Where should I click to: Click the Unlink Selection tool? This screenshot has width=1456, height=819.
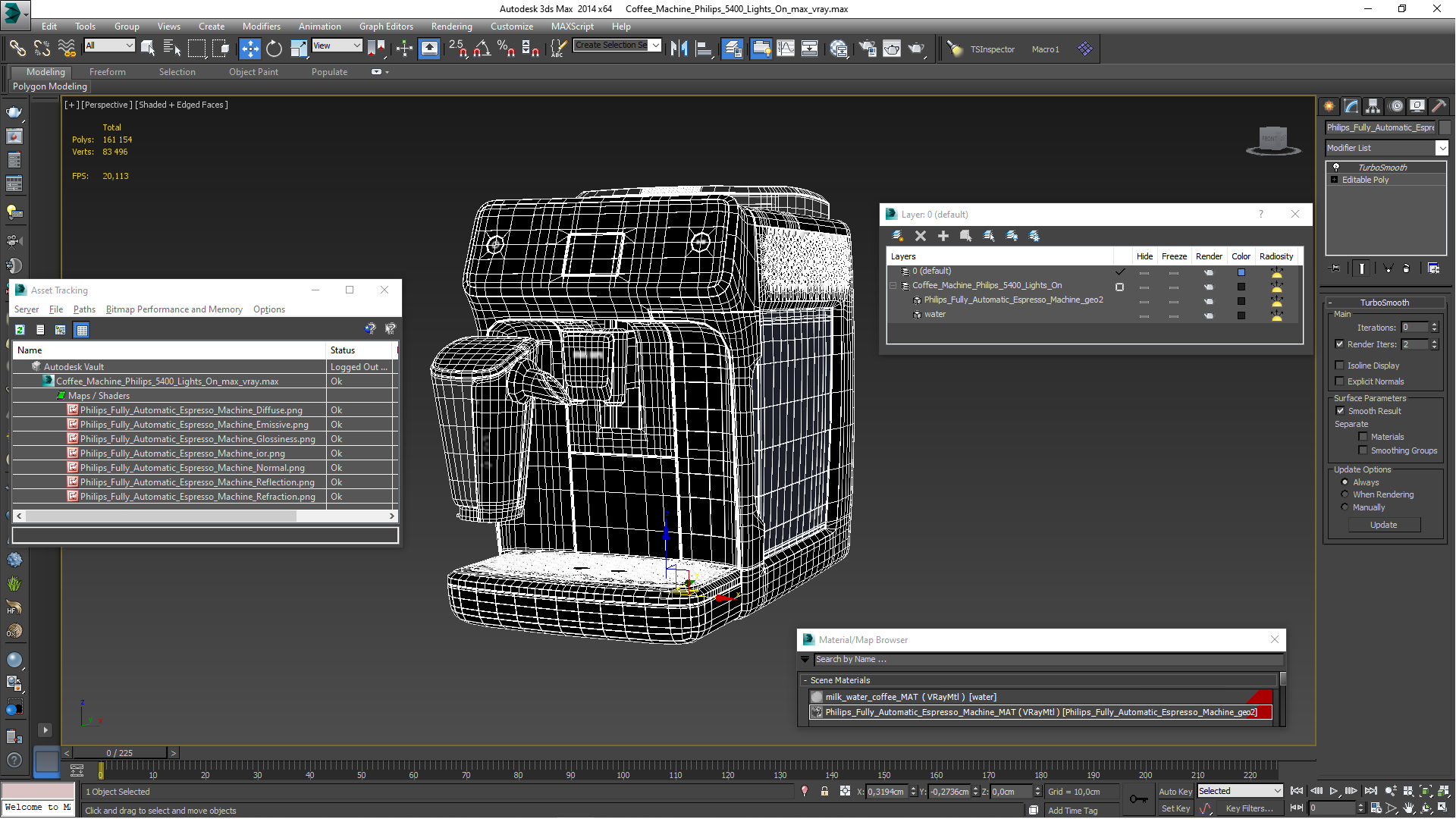point(42,49)
